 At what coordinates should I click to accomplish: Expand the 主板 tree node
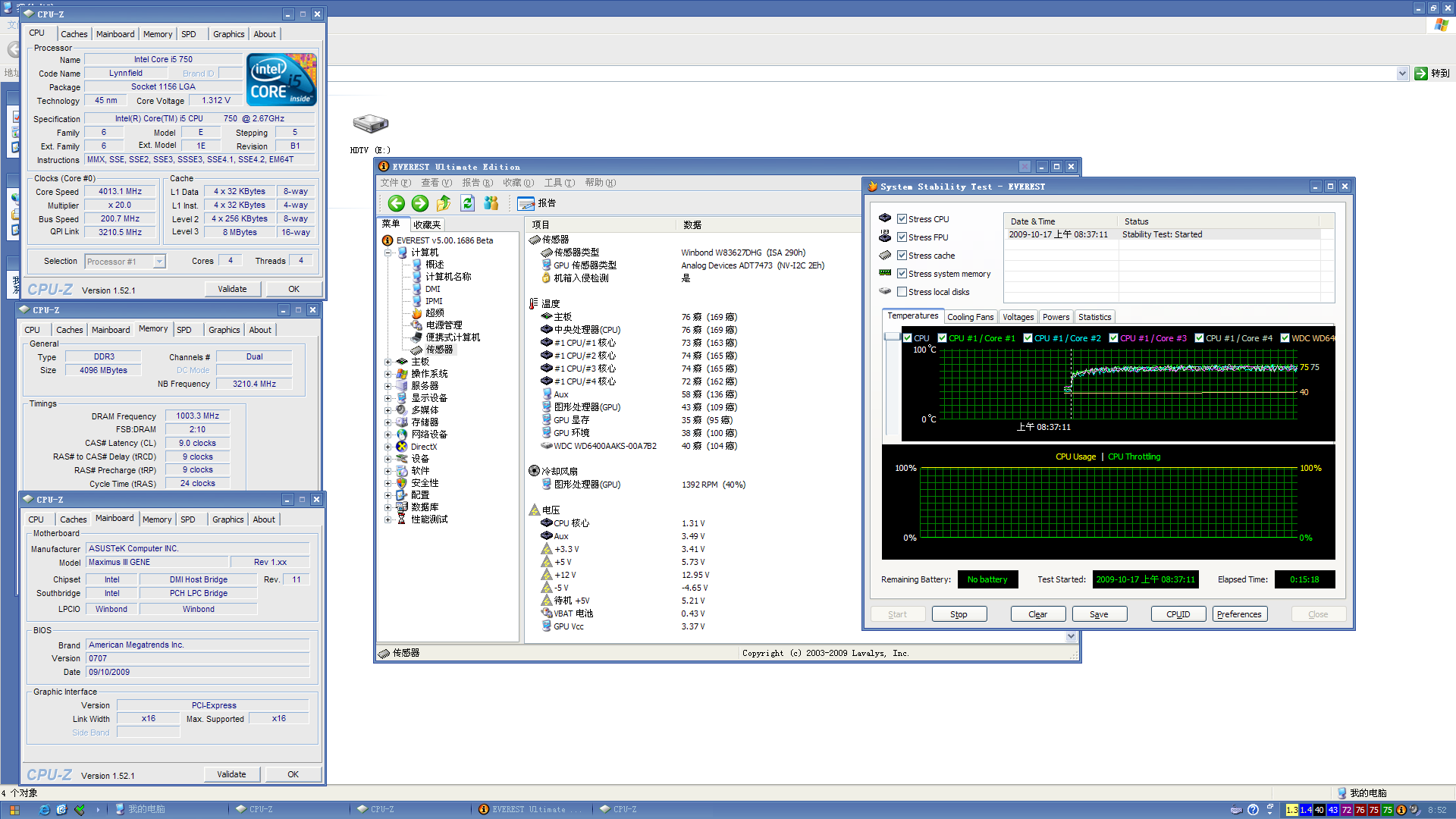tap(388, 362)
